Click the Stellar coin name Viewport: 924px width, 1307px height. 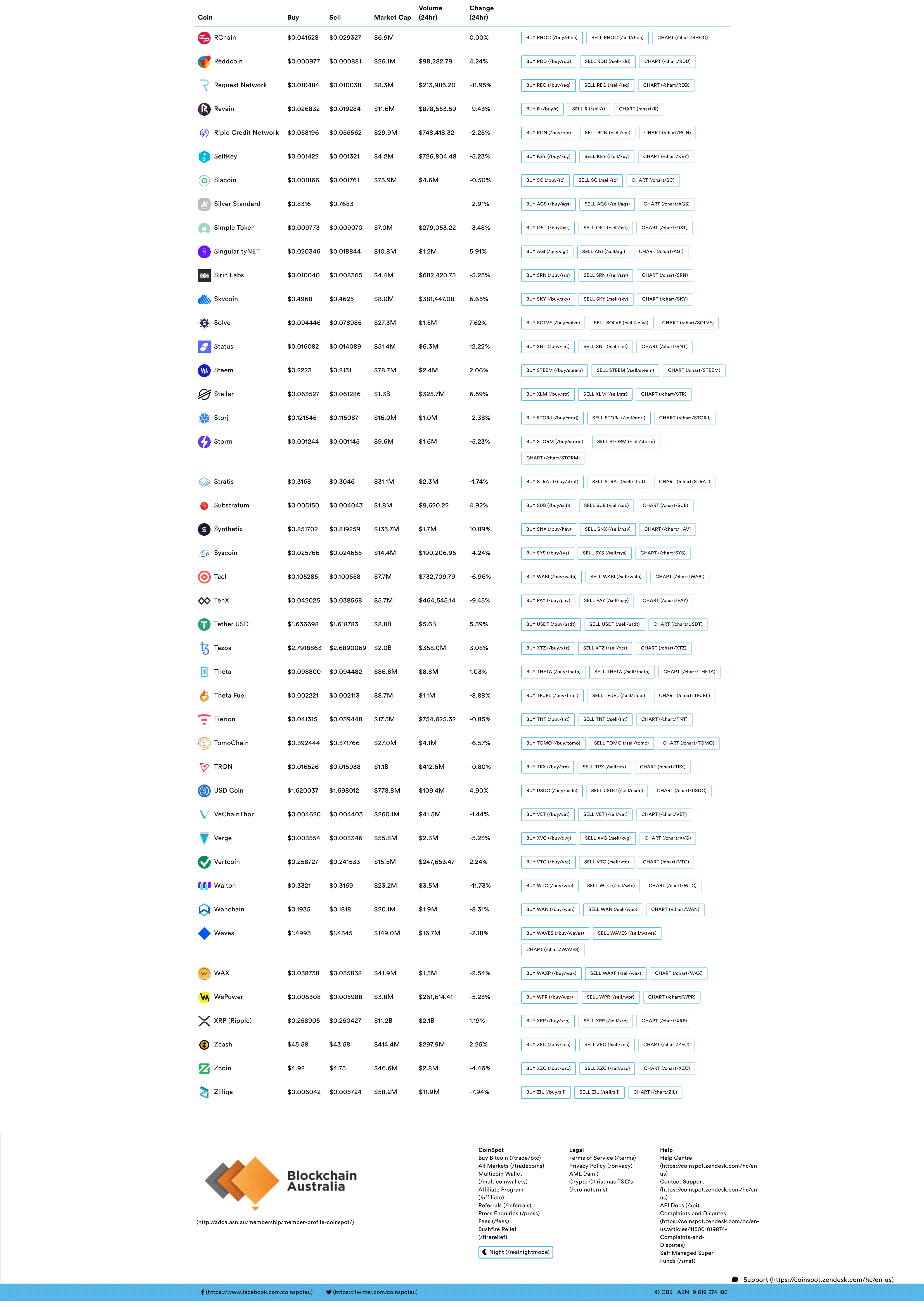click(x=224, y=394)
